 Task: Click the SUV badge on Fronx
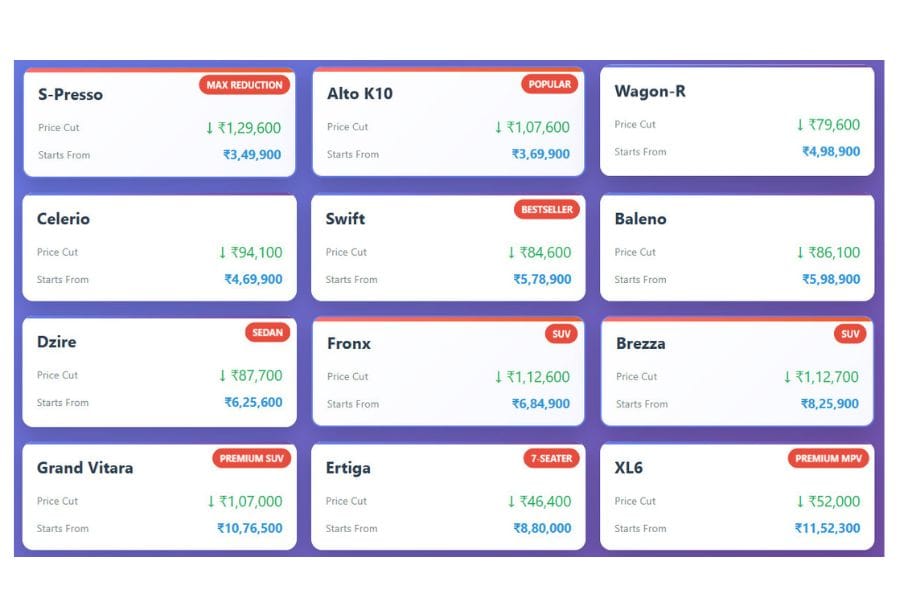click(562, 333)
